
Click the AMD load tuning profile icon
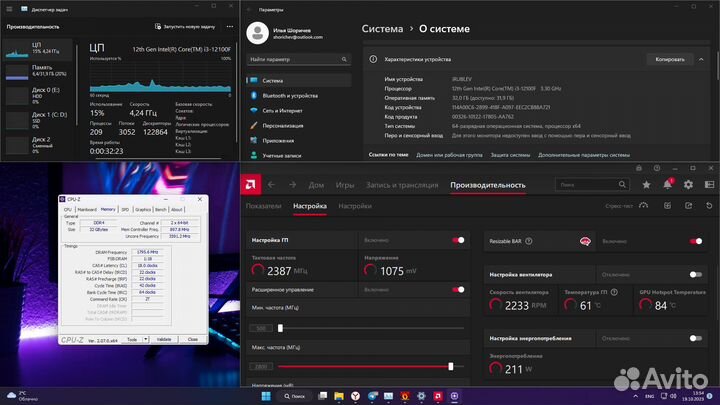point(667,206)
